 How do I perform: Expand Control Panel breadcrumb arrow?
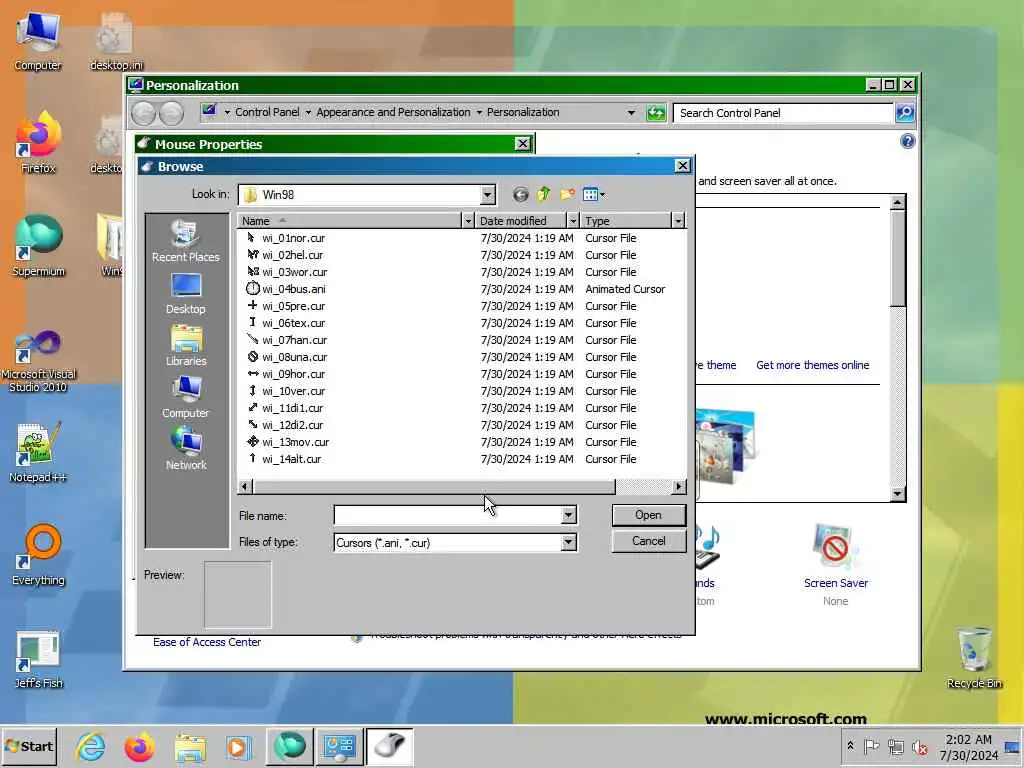[x=308, y=112]
